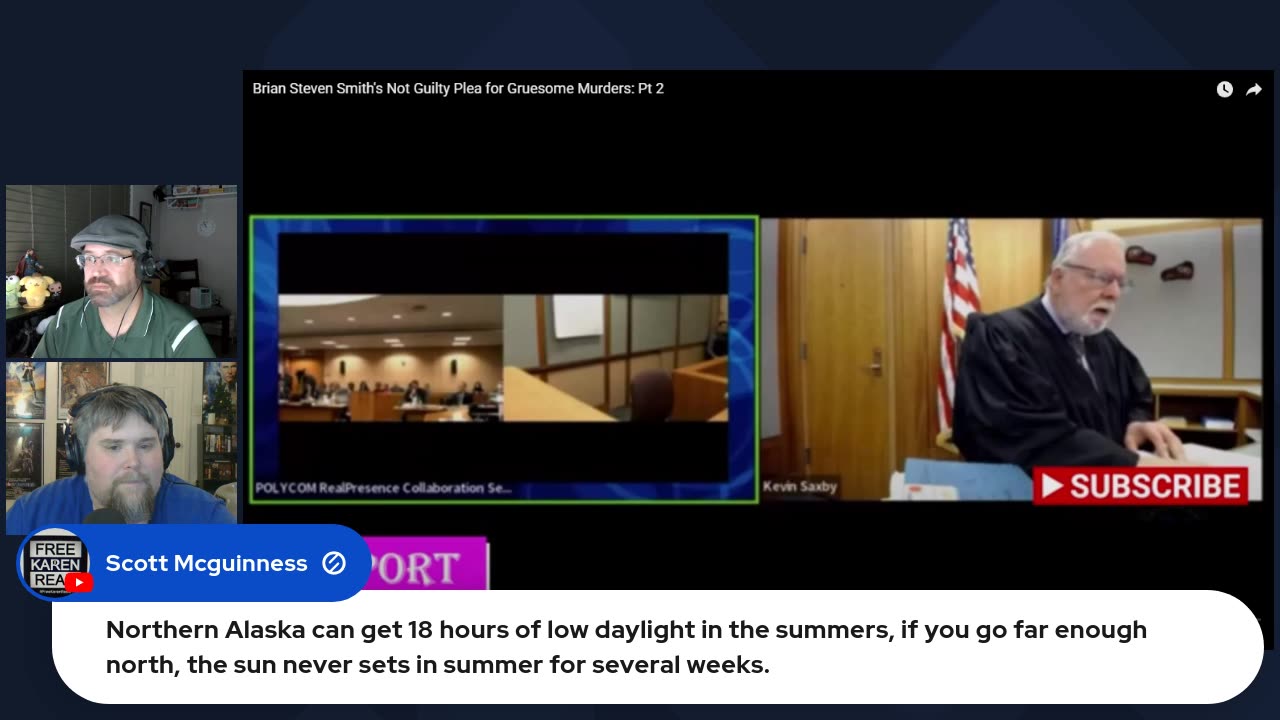Viewport: 1280px width, 720px height.
Task: Click the Watch Later clock icon
Action: tap(1224, 89)
